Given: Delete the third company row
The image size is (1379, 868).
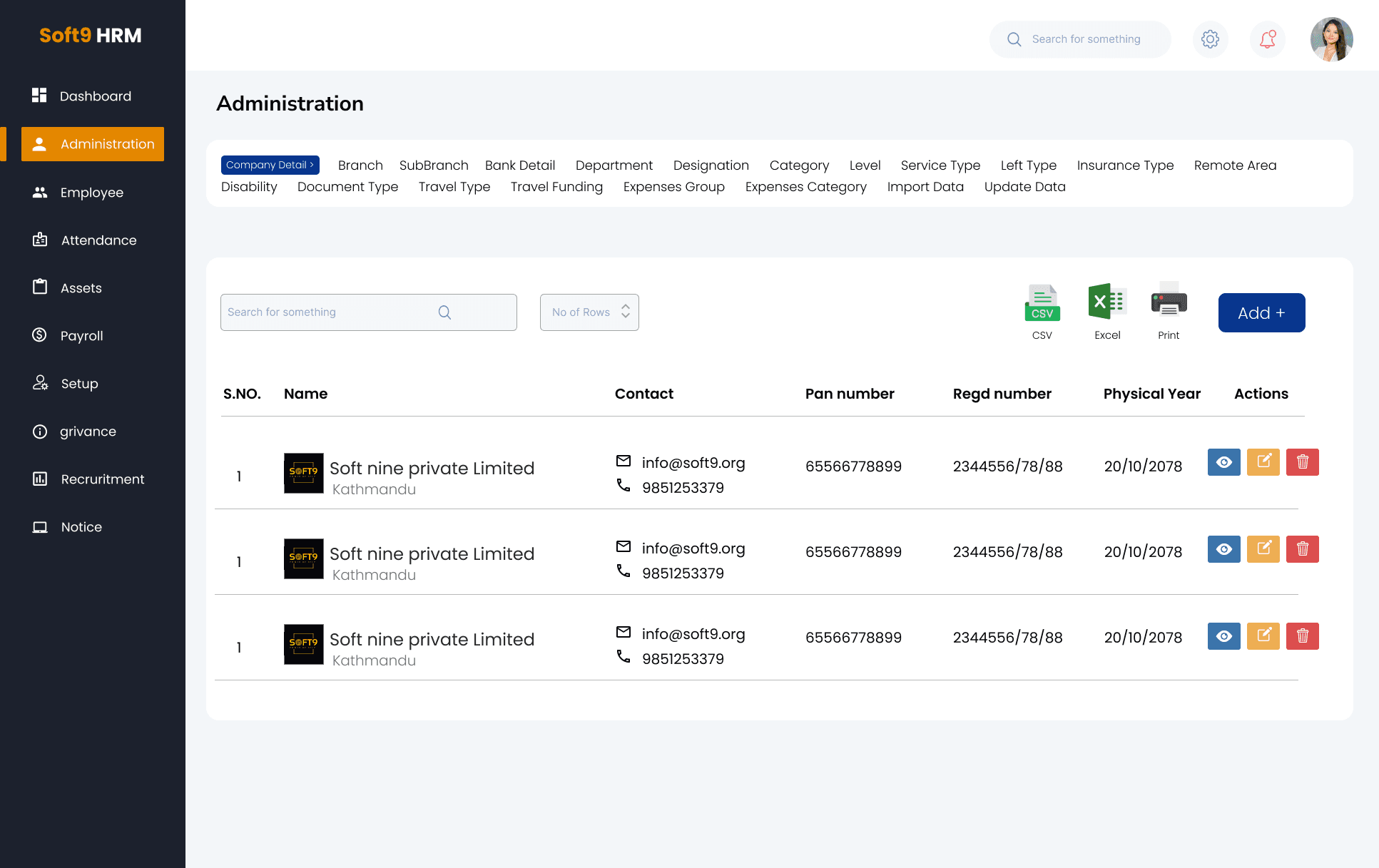Looking at the screenshot, I should coord(1303,636).
